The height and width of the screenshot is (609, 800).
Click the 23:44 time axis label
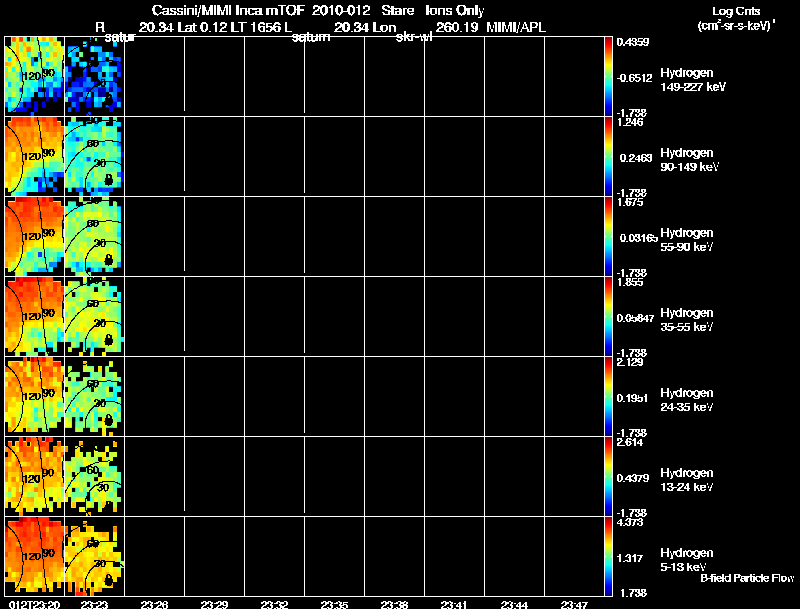[x=514, y=605]
